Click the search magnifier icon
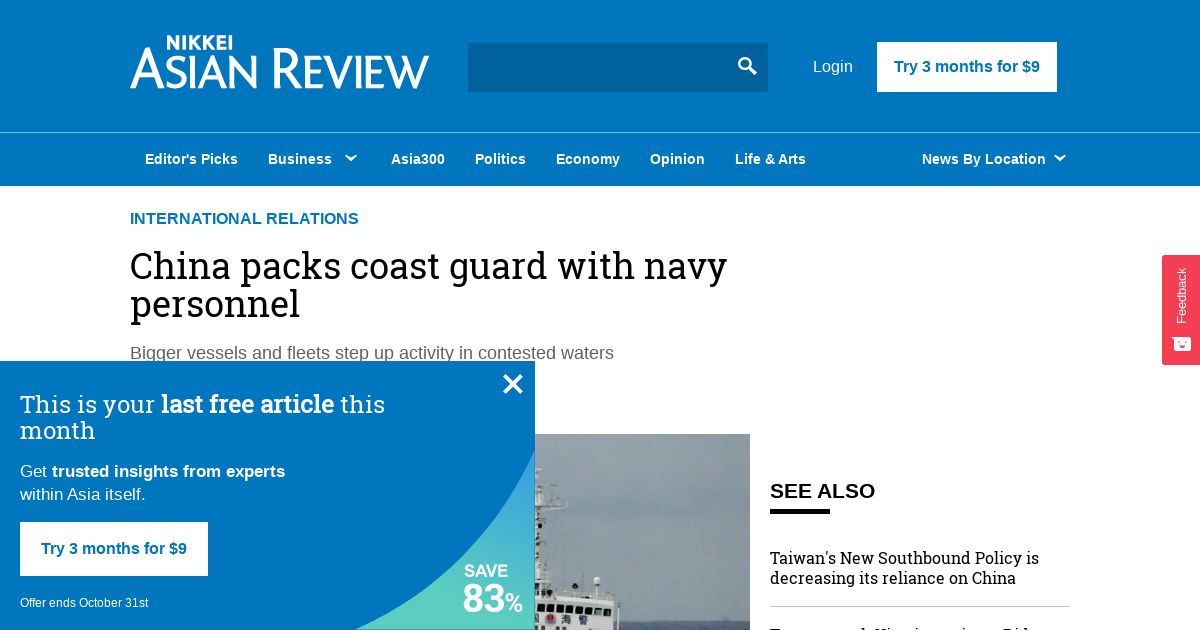Screen dimensions: 1200x630 [x=747, y=67]
